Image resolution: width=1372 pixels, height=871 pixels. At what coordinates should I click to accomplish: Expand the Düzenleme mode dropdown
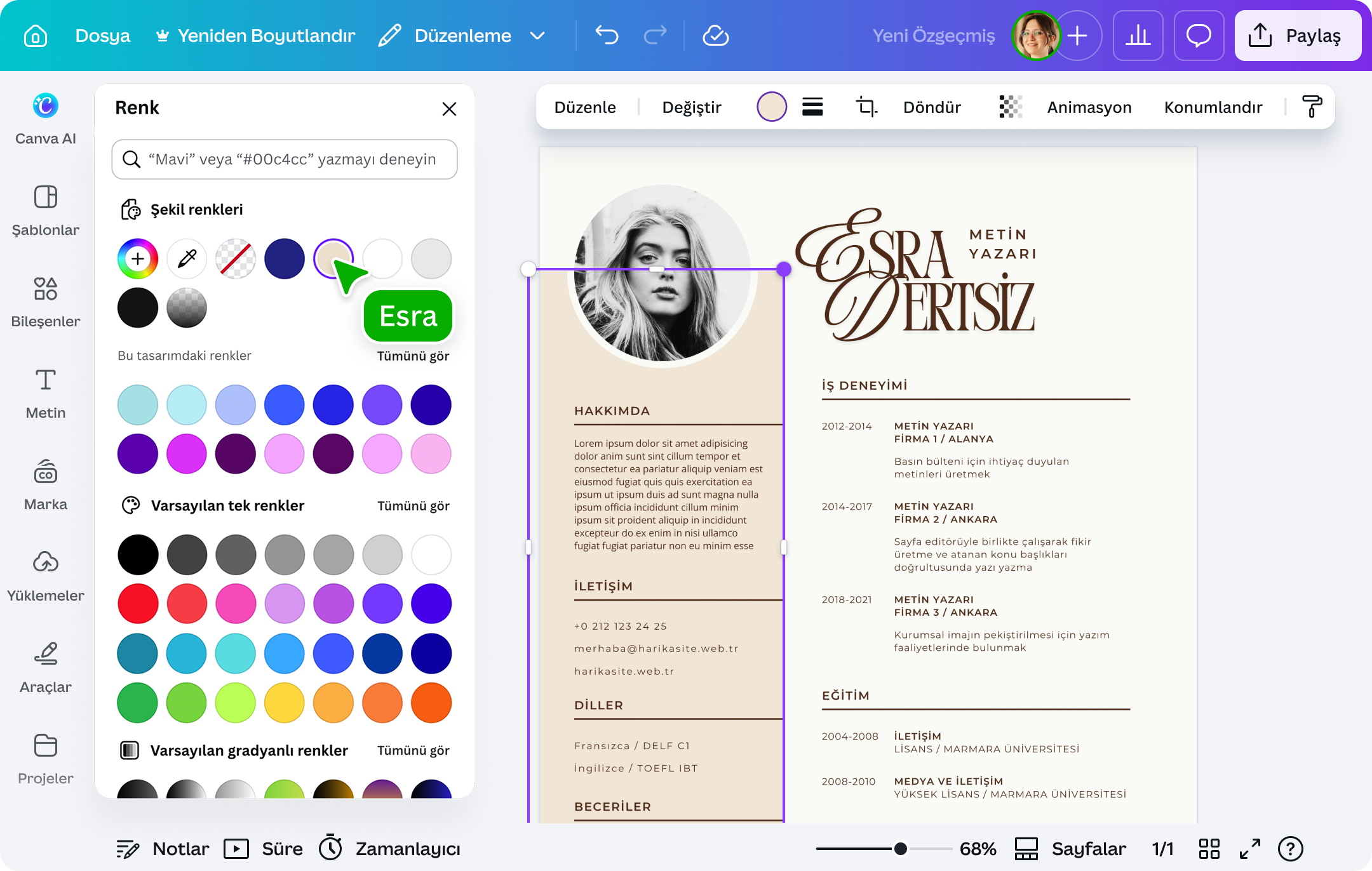click(x=537, y=36)
